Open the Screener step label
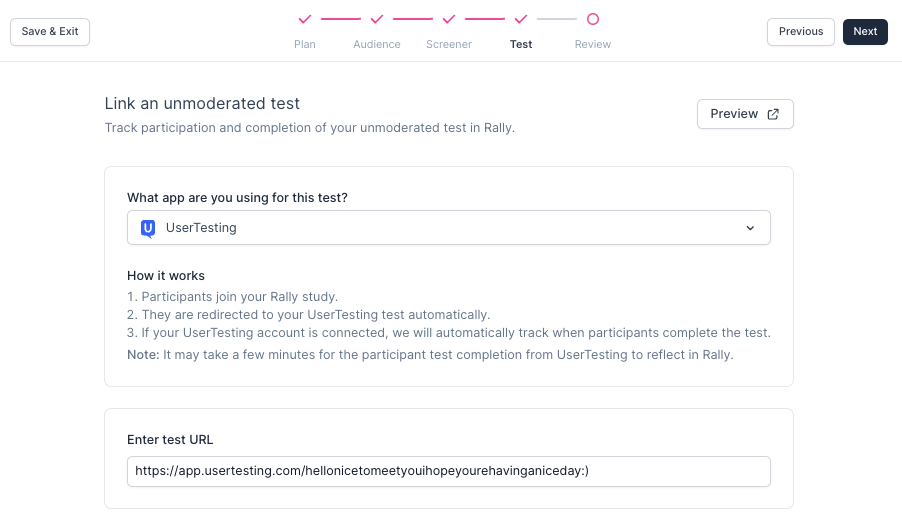Screen dimensions: 902x519 pyautogui.click(x=449, y=44)
